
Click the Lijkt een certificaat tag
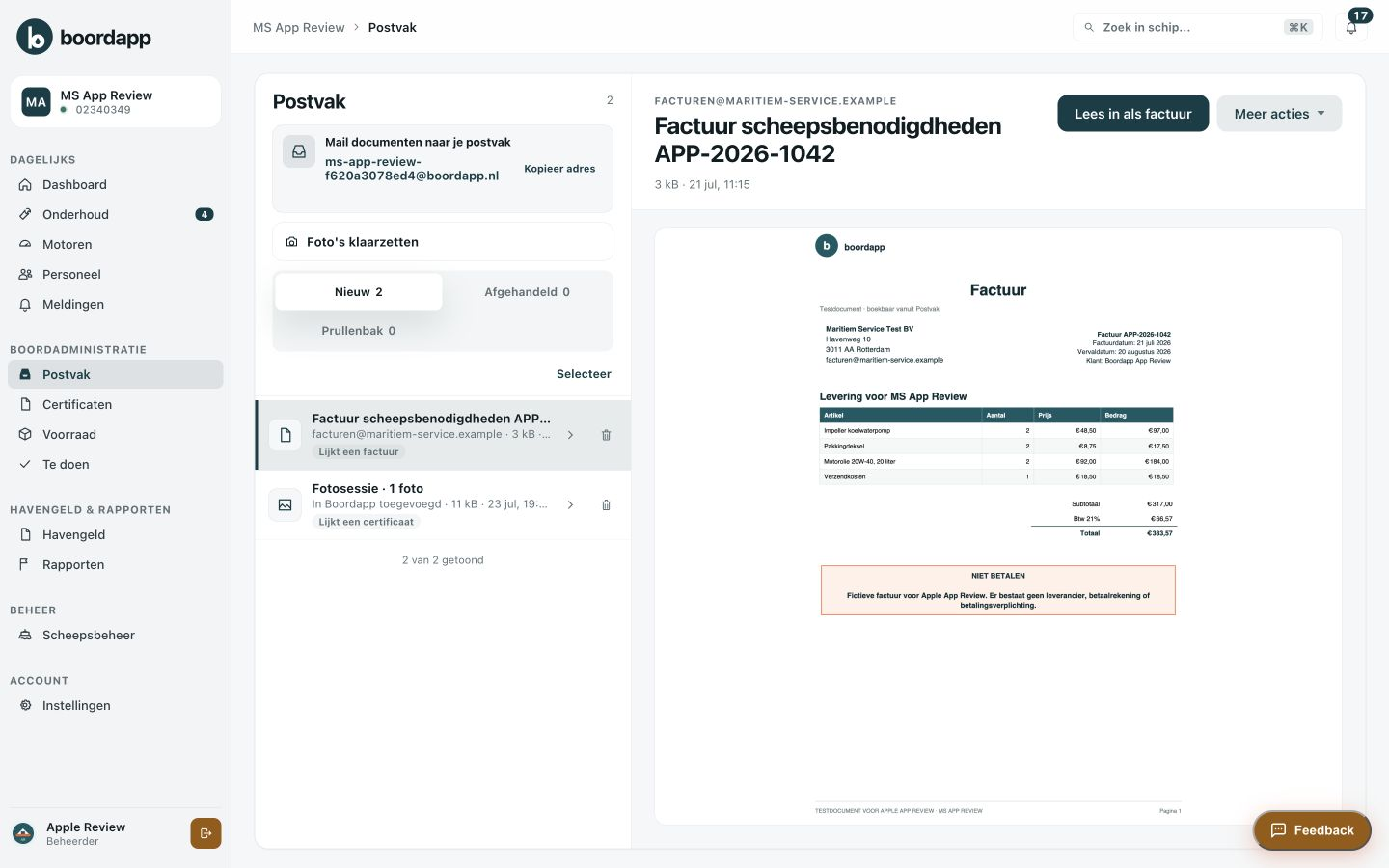tap(366, 522)
